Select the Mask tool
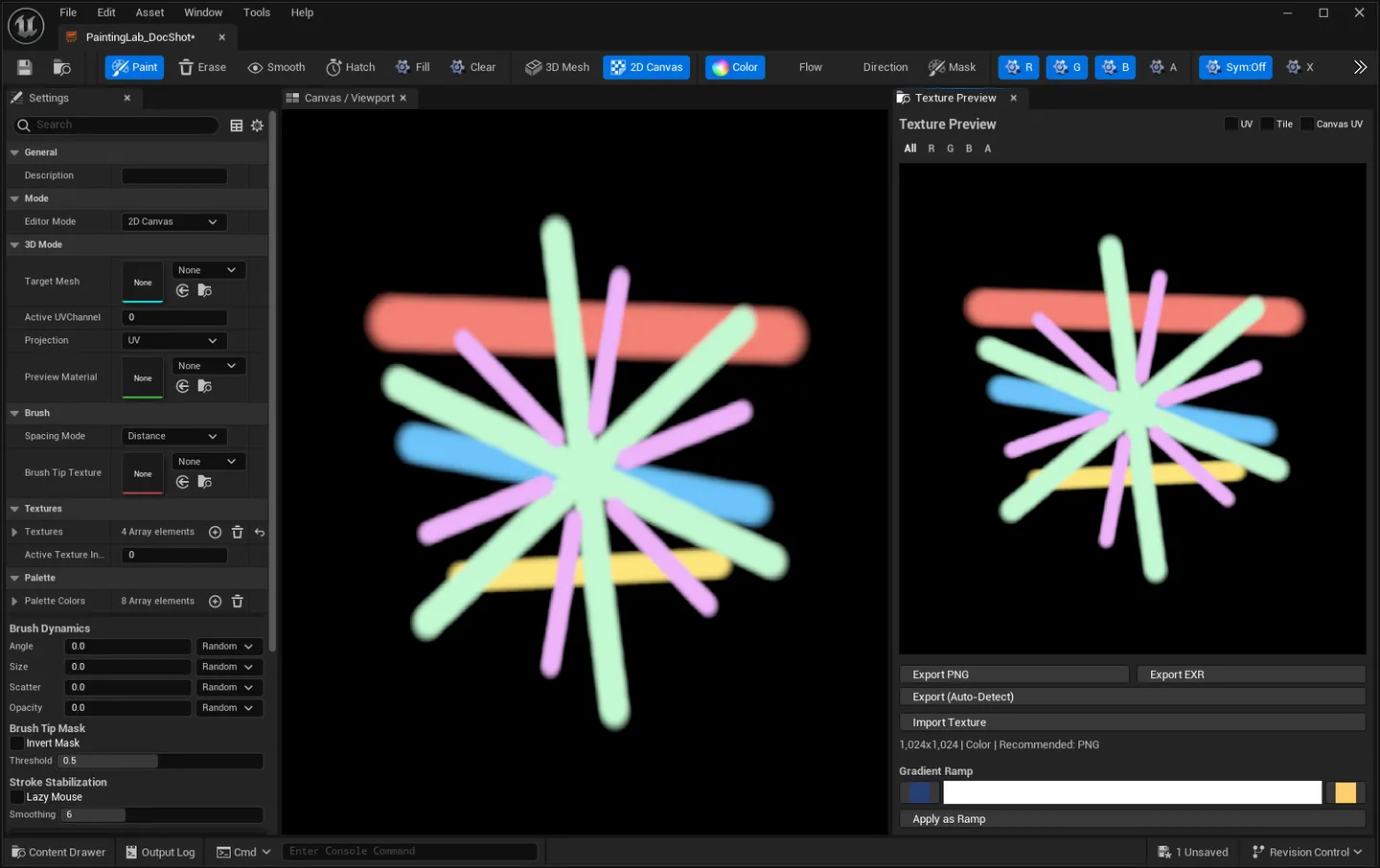Viewport: 1380px width, 868px height. (x=952, y=67)
